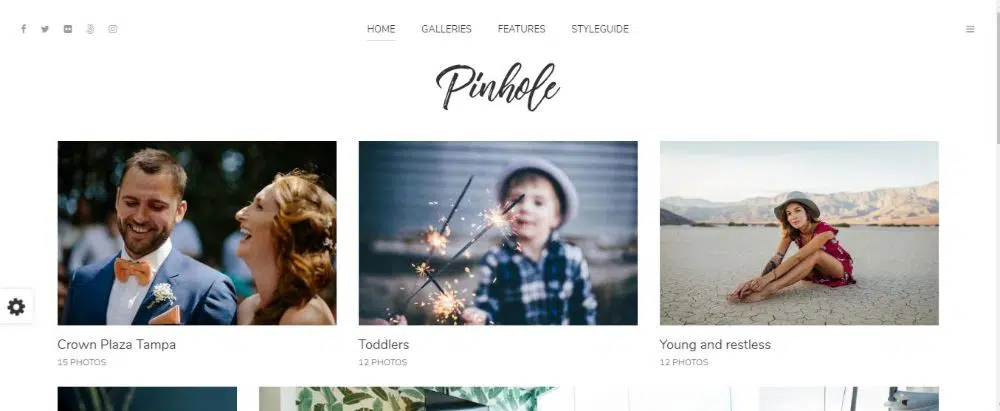Click the Pinhole site logo
1000x411 pixels.
[497, 86]
